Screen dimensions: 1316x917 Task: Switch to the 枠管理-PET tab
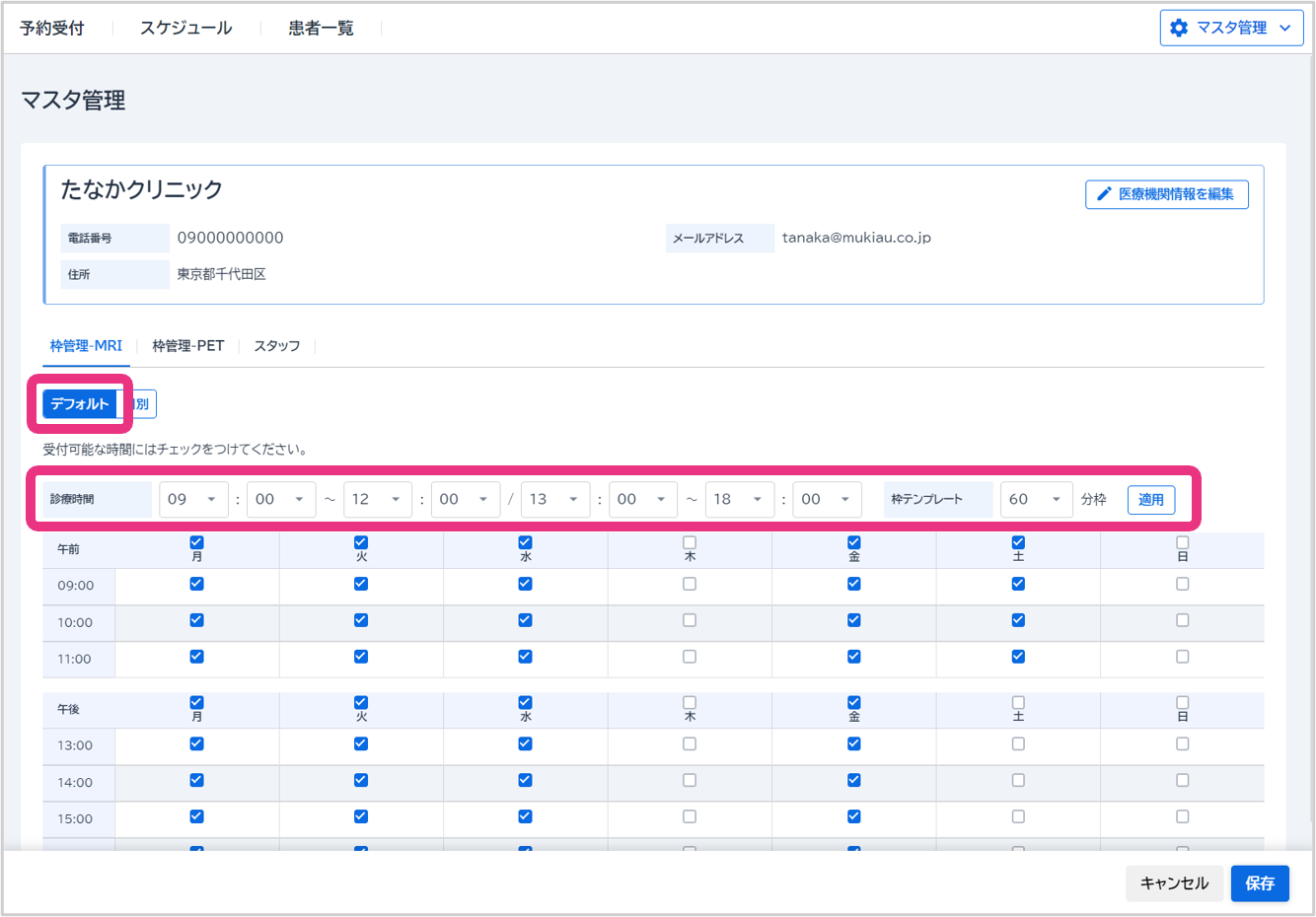tap(187, 346)
